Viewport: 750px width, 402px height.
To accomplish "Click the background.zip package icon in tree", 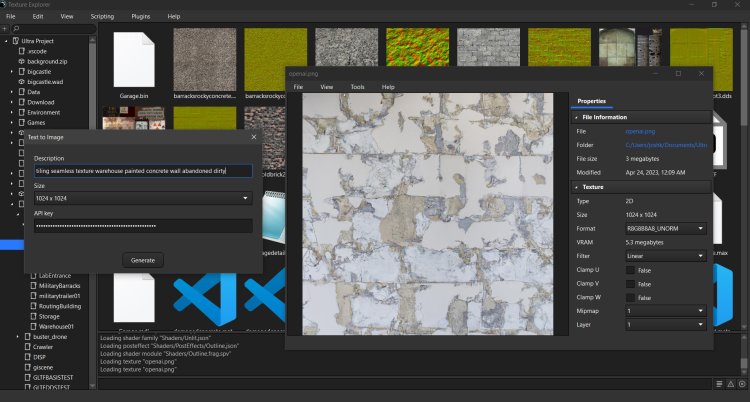I will pyautogui.click(x=20, y=61).
